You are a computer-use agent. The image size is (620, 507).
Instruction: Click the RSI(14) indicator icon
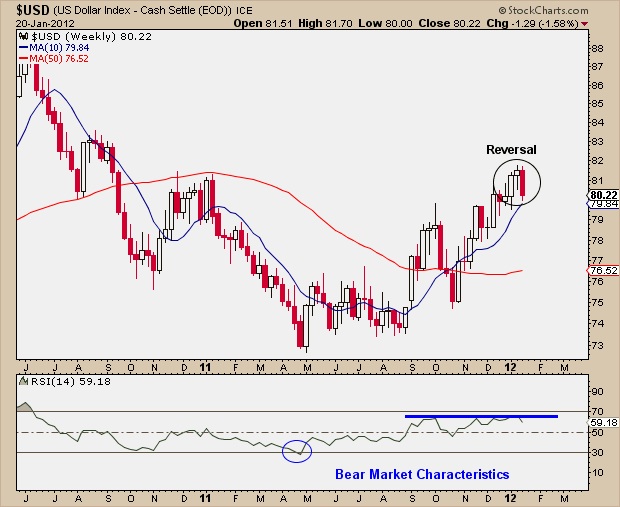[x=24, y=381]
